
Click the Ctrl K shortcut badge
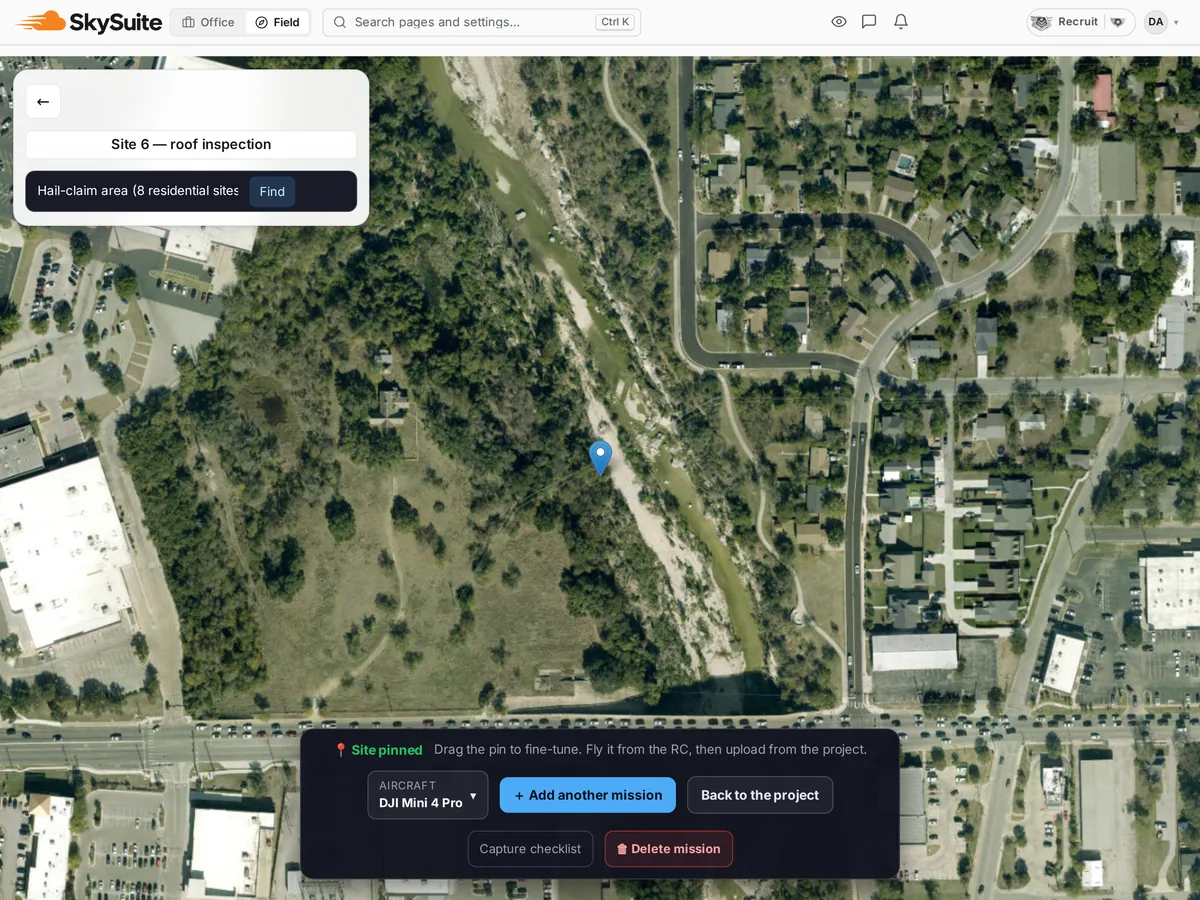[x=616, y=22]
